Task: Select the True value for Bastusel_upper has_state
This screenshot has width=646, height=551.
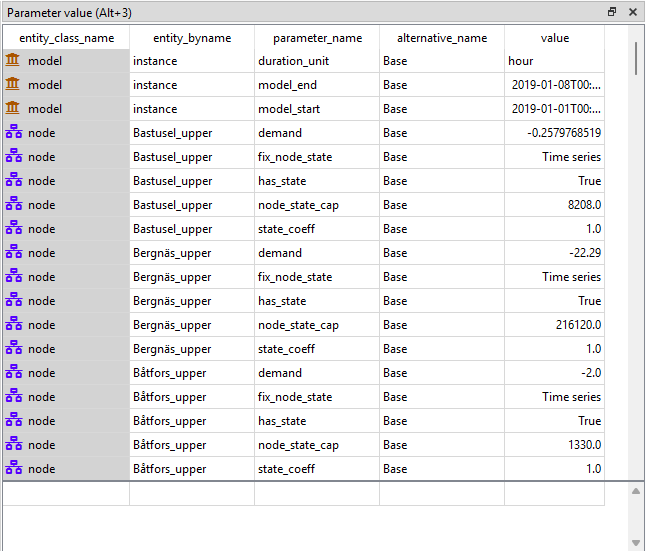Action: (555, 181)
